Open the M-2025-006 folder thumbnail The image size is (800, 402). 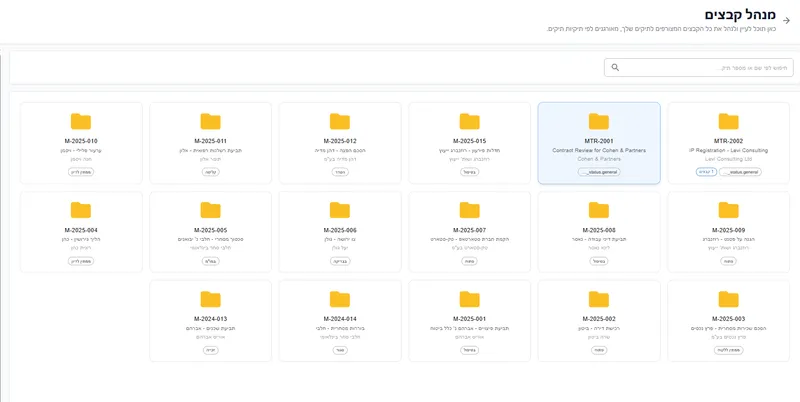tap(340, 209)
